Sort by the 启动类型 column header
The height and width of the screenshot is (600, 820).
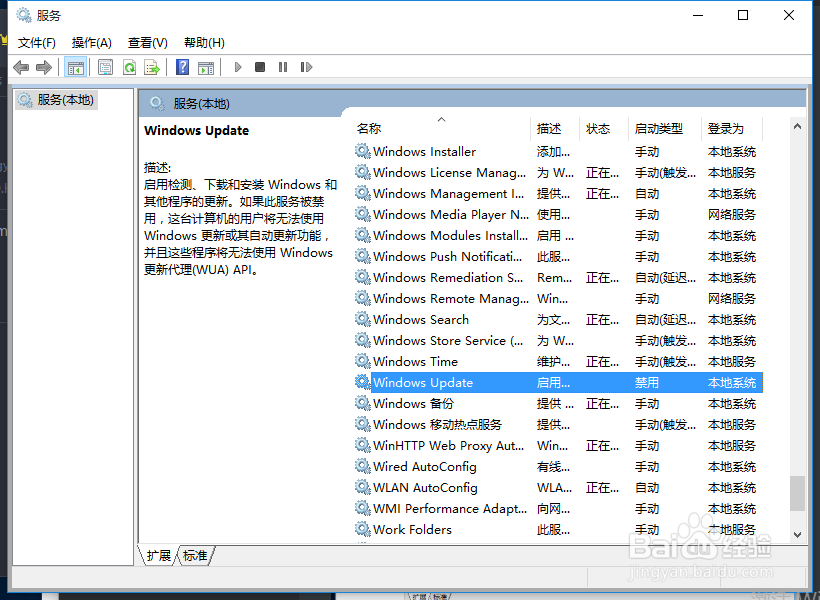pyautogui.click(x=664, y=128)
